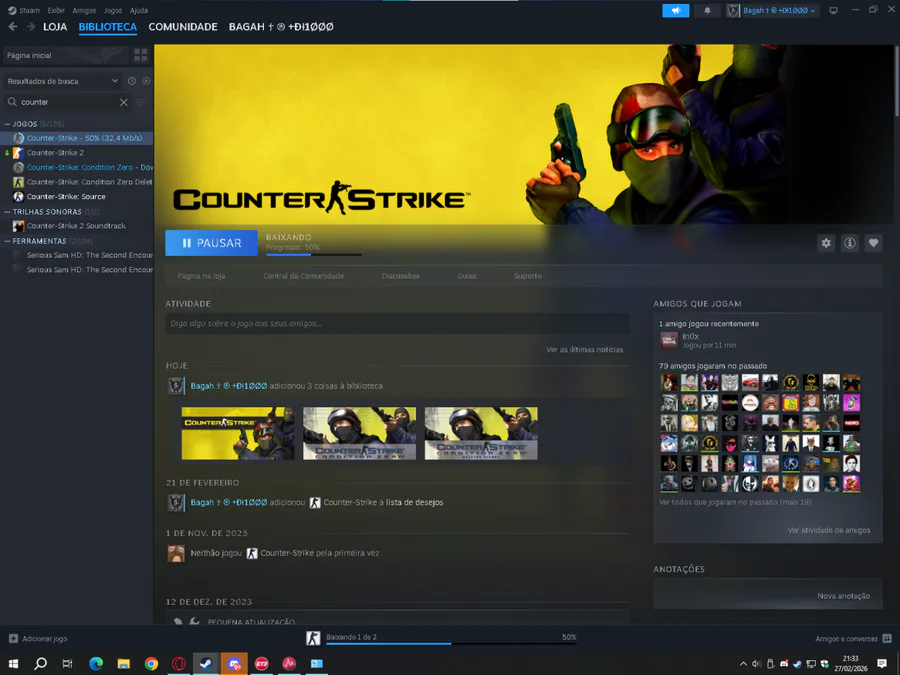
Task: Go back with the left arrow
Action: click(x=13, y=26)
